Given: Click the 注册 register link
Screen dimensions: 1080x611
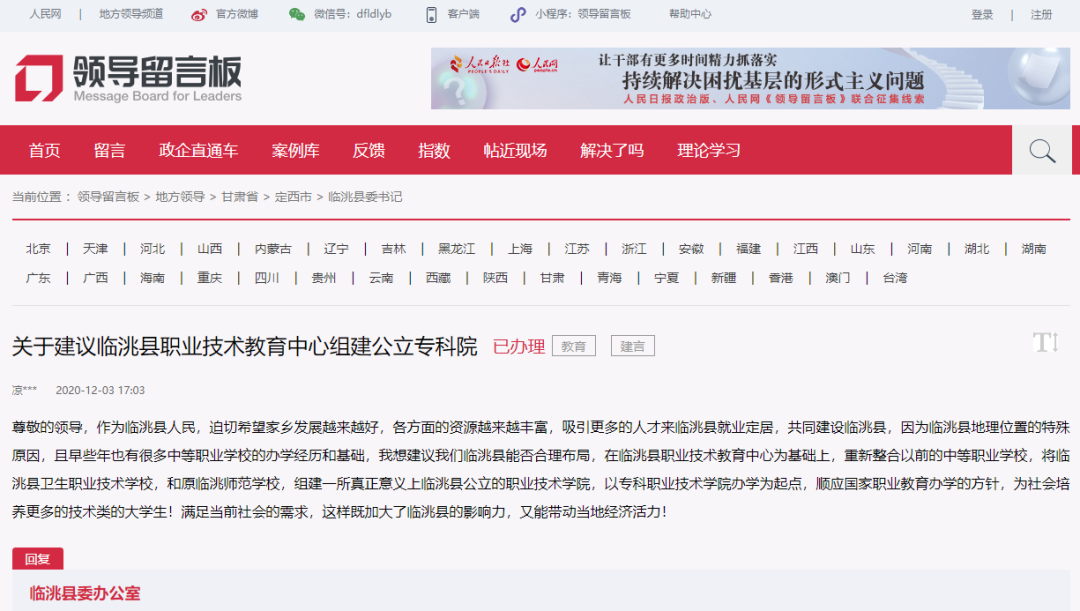Looking at the screenshot, I should coord(1041,15).
